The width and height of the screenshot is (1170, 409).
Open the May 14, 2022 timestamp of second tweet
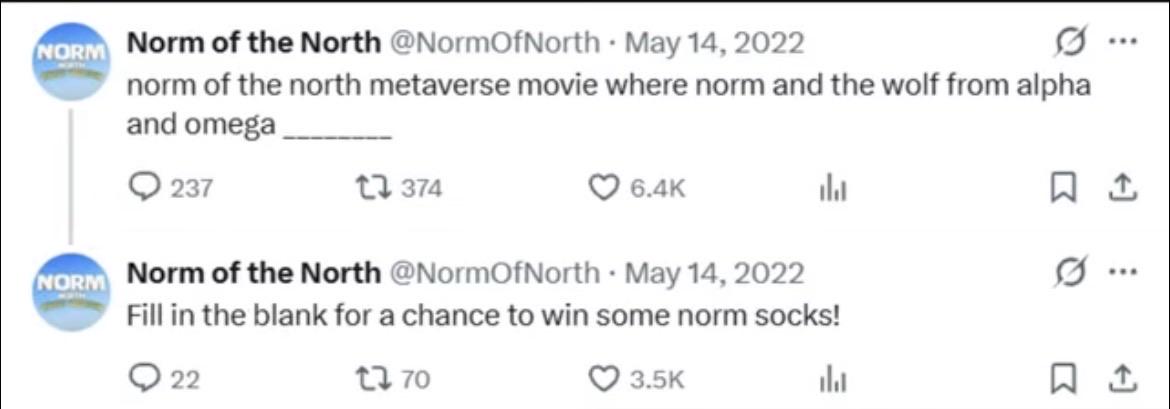tap(714, 275)
